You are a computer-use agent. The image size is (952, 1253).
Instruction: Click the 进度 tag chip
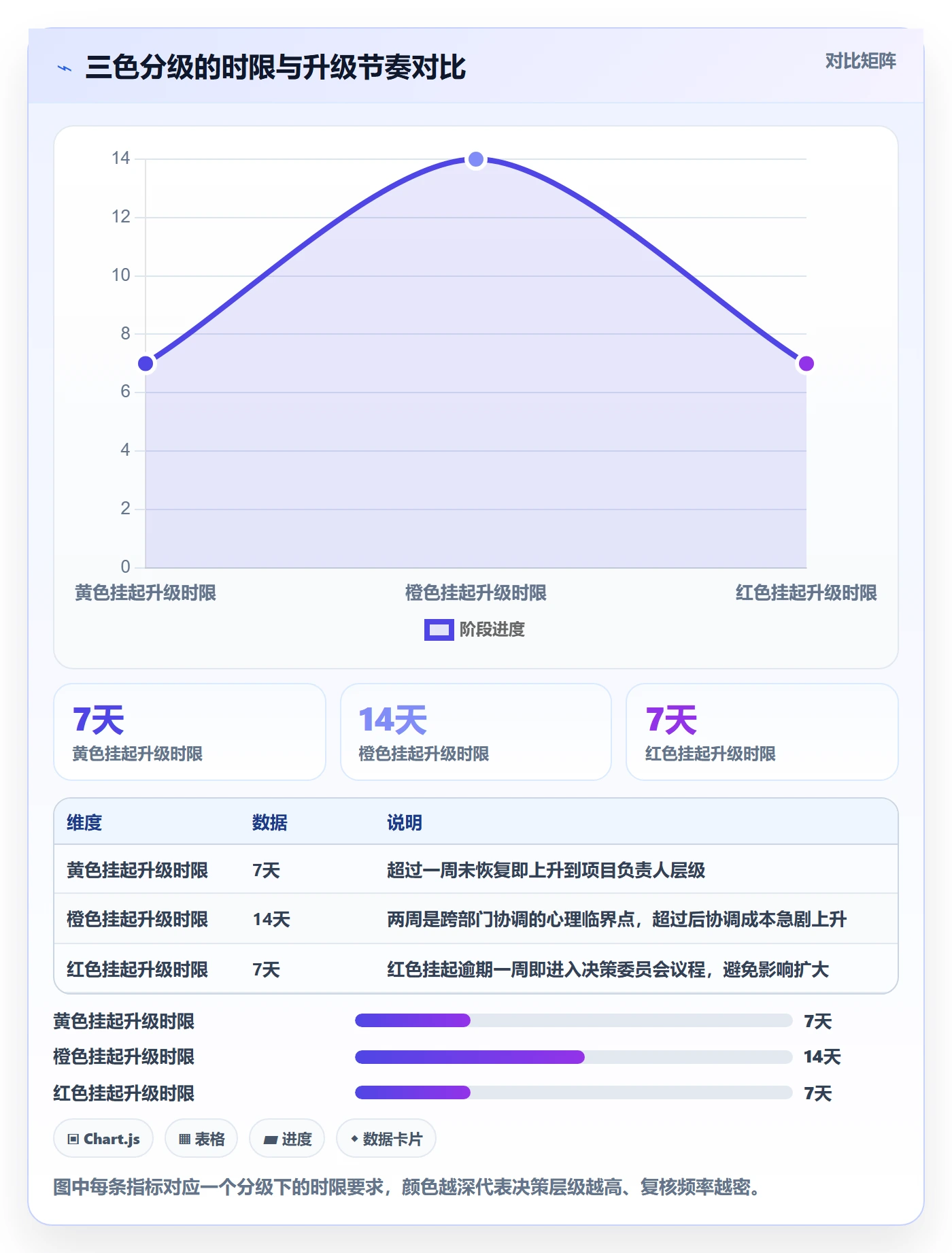click(x=287, y=1139)
